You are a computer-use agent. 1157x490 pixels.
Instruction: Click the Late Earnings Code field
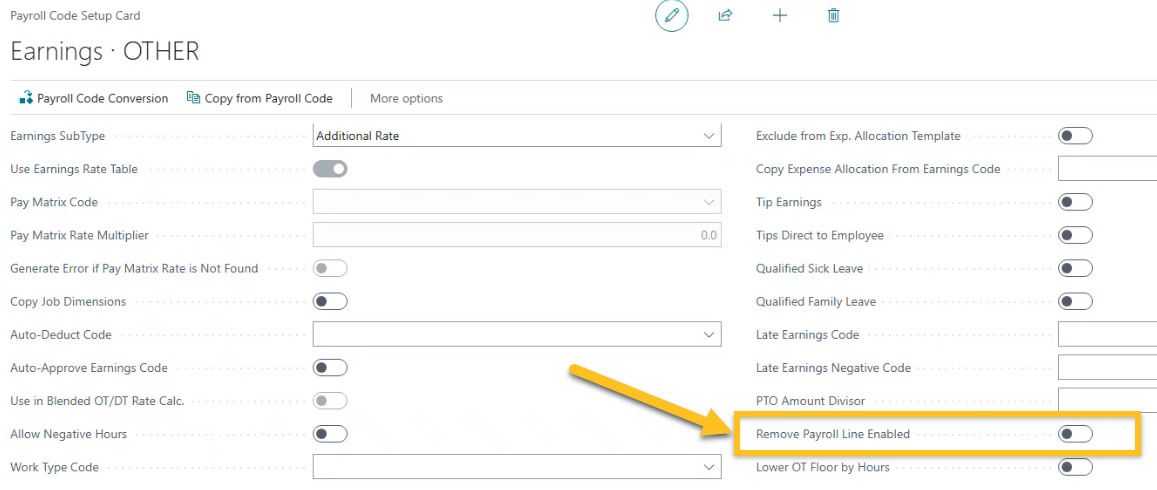tap(1107, 334)
